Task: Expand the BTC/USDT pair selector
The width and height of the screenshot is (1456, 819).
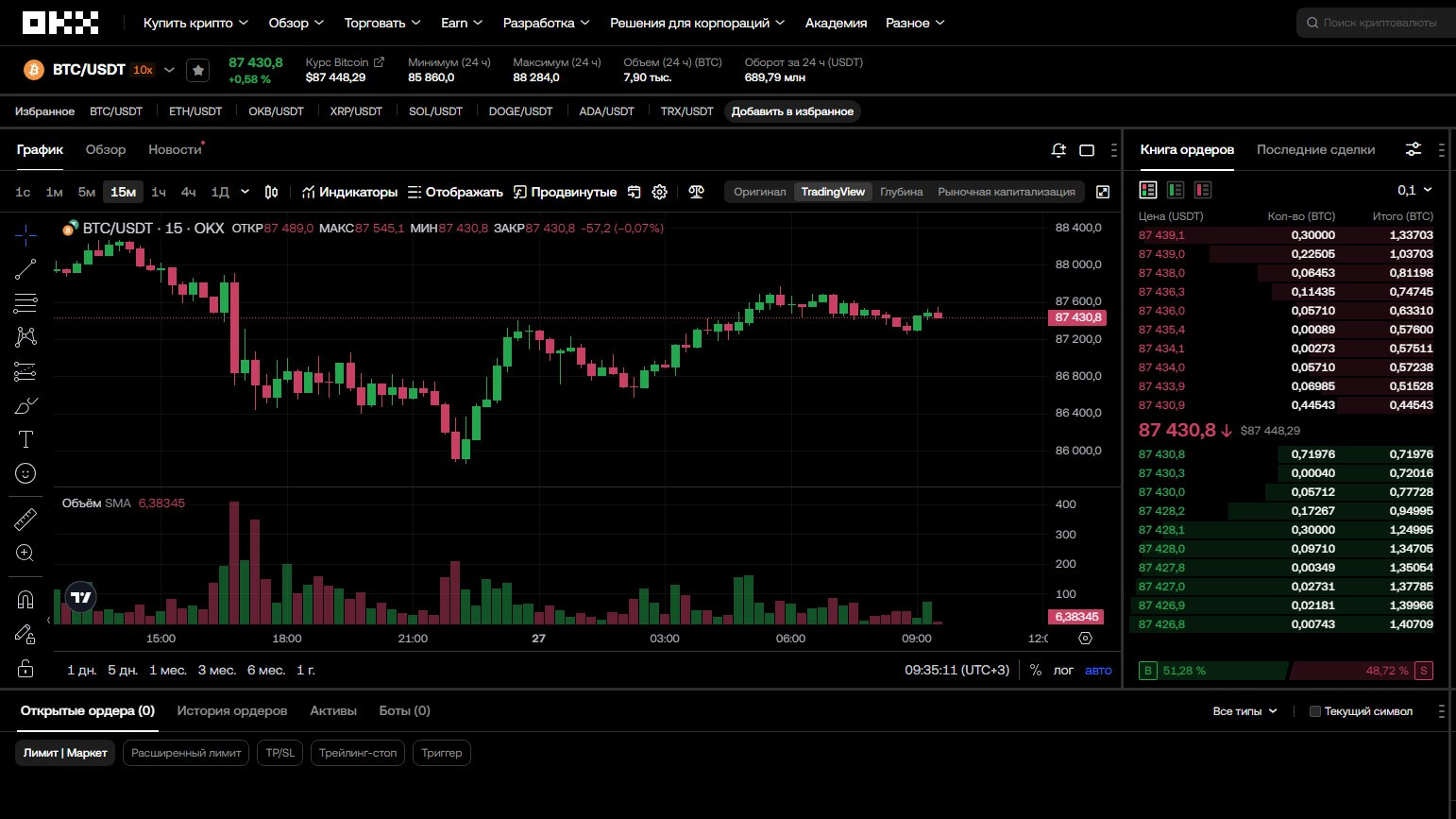Action: [x=169, y=70]
